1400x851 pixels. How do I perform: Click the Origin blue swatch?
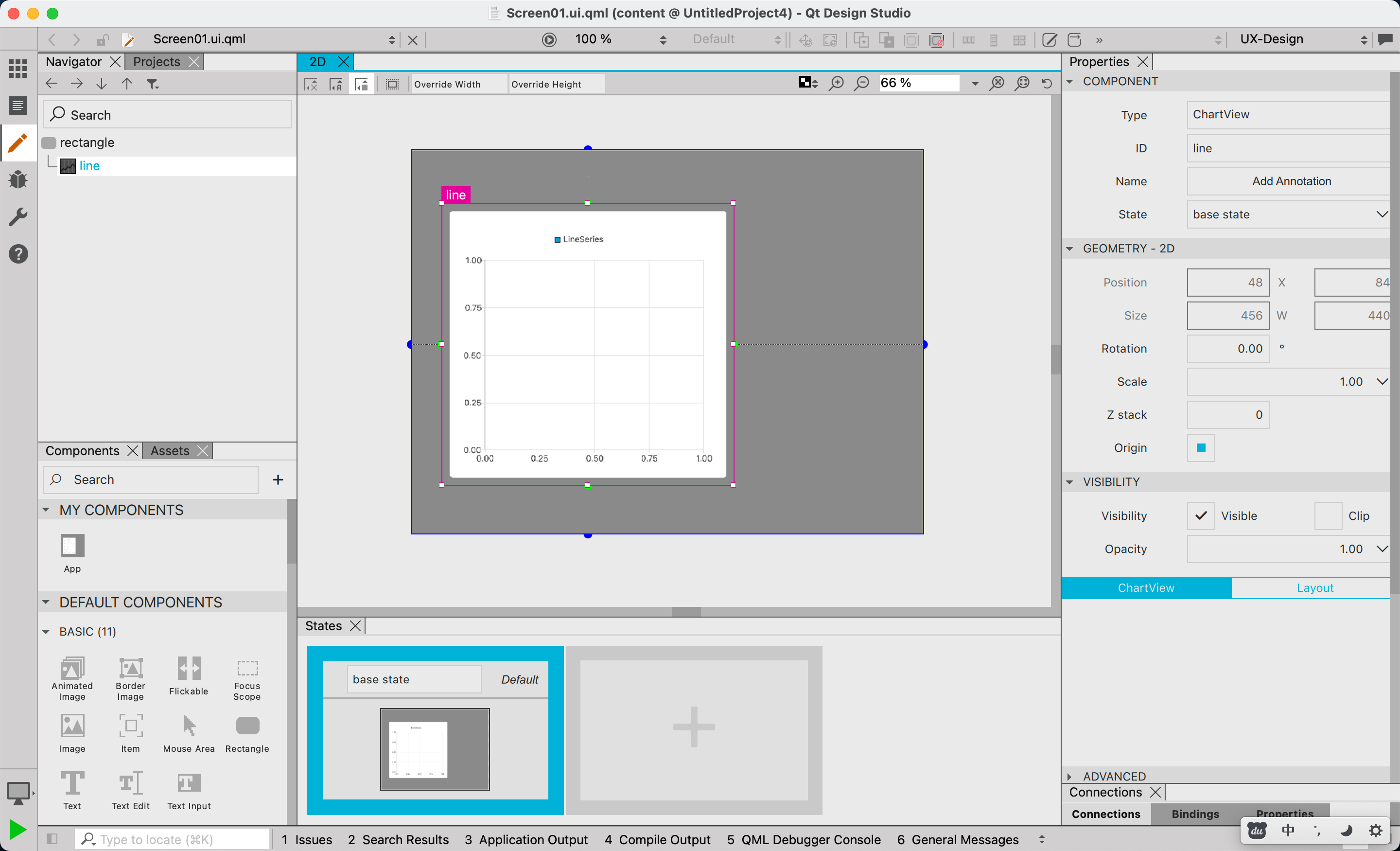(1201, 448)
